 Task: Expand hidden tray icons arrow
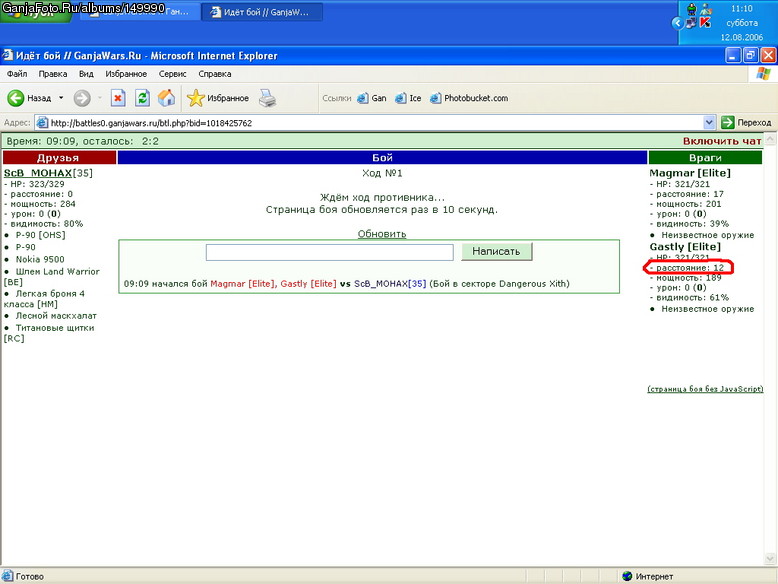(x=677, y=23)
